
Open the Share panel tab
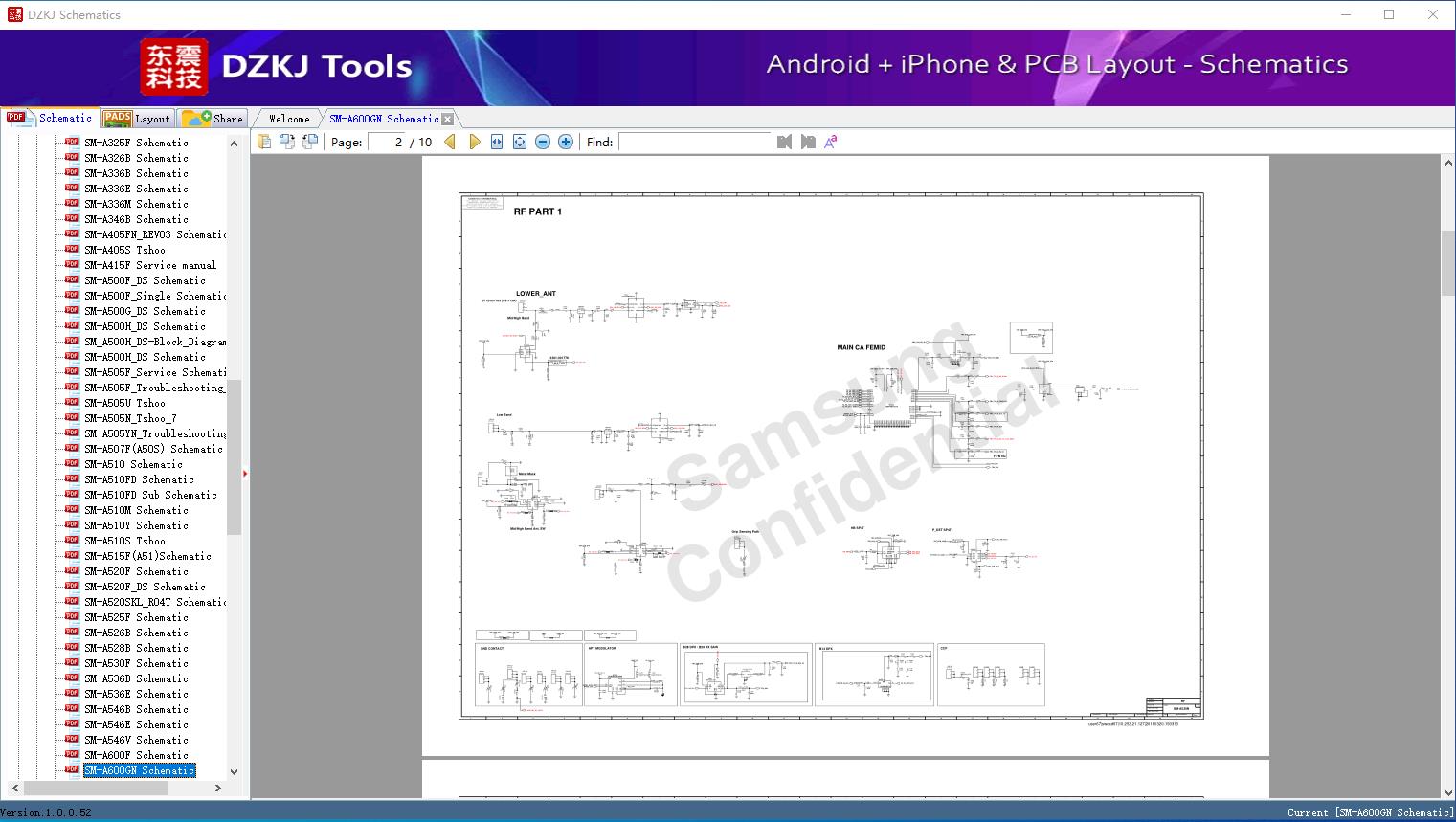click(x=213, y=119)
